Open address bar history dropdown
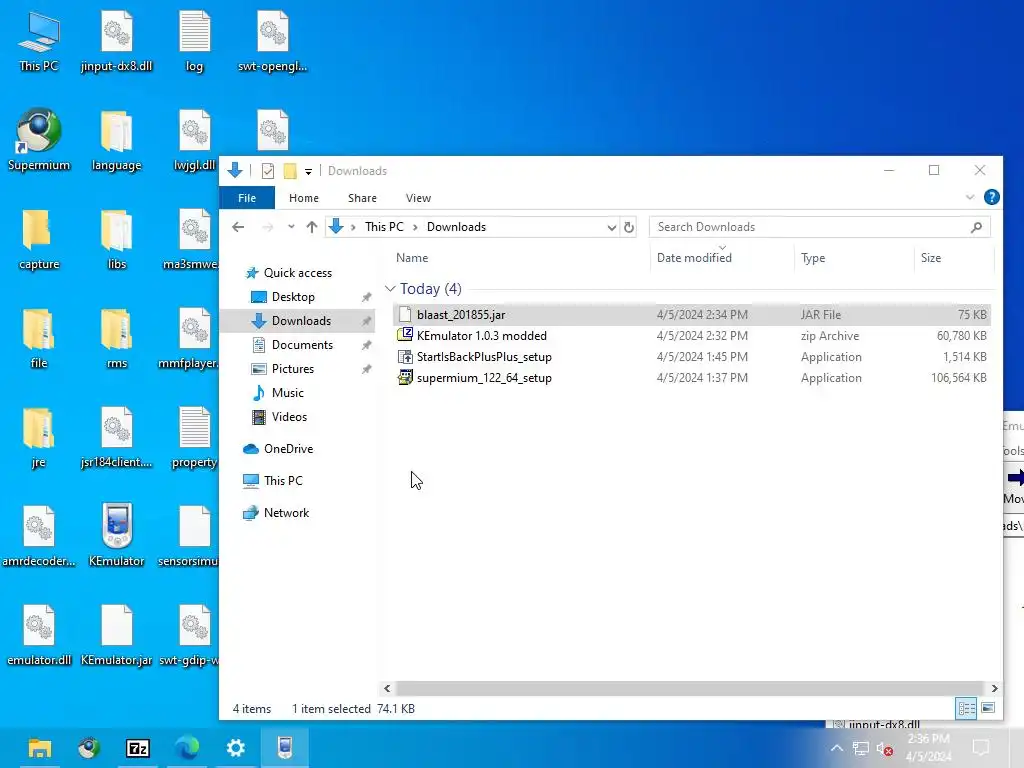1024x768 pixels. point(611,227)
